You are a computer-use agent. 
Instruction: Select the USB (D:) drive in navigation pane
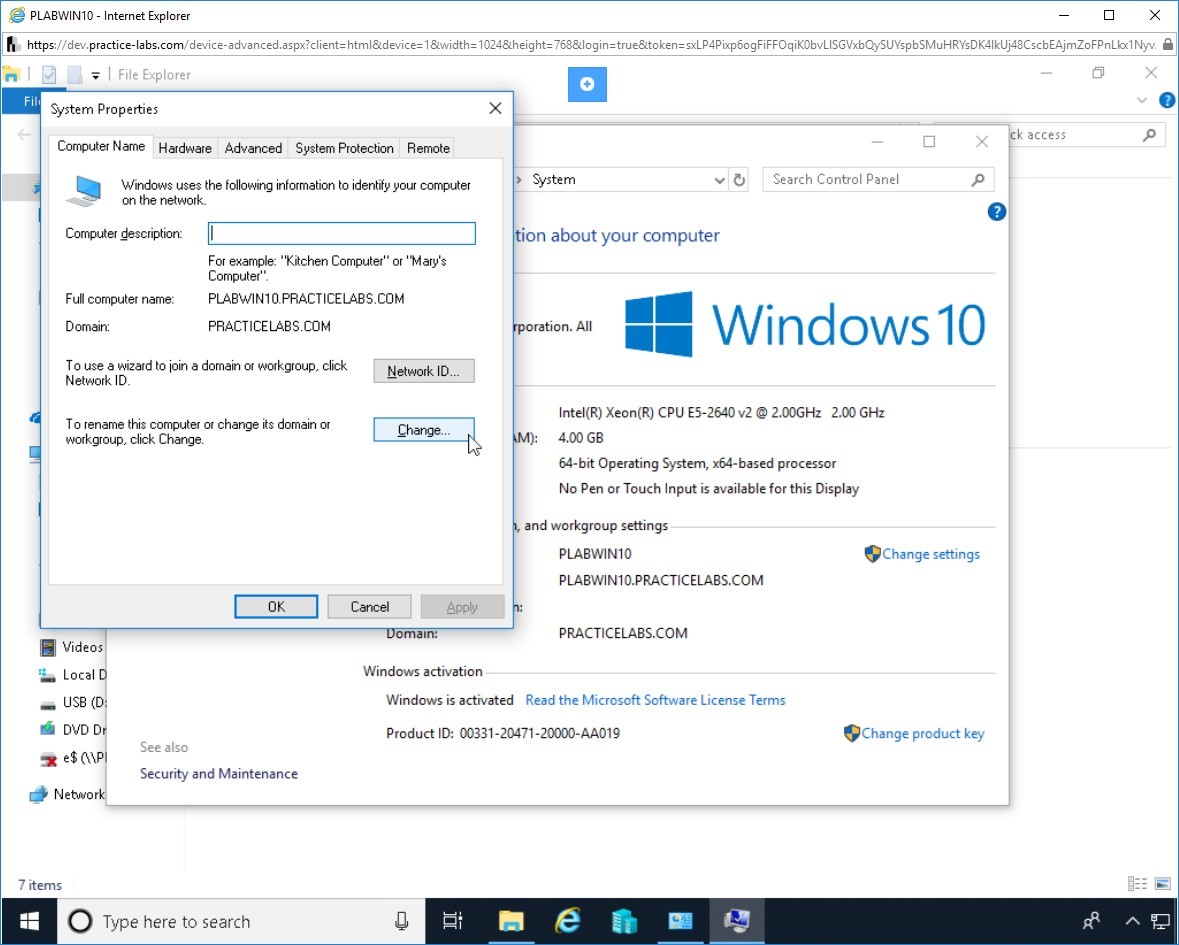point(72,702)
